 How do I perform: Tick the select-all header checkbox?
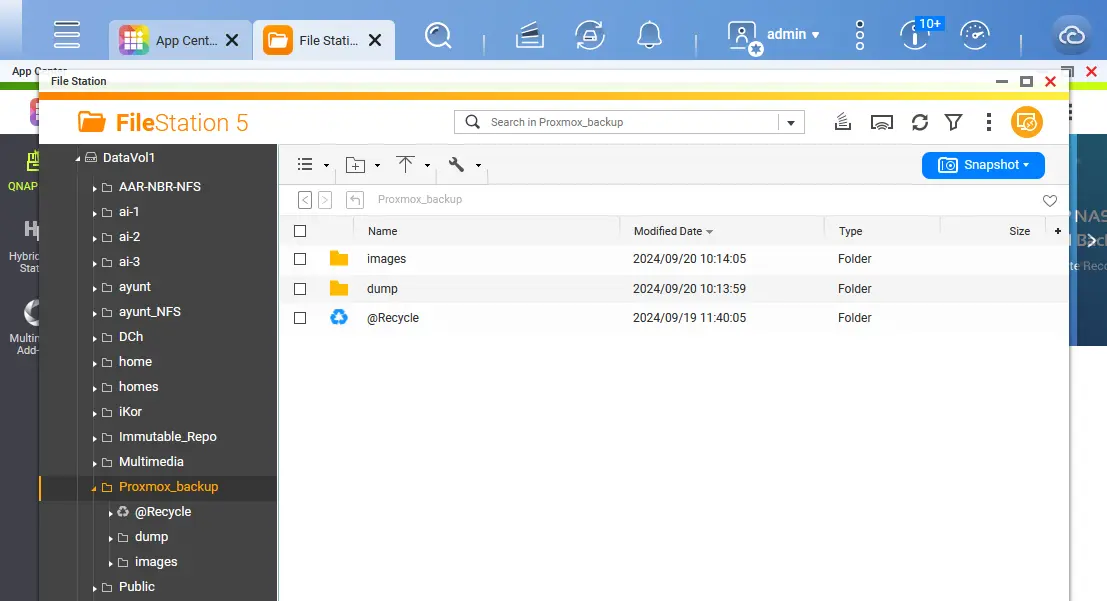pos(300,231)
